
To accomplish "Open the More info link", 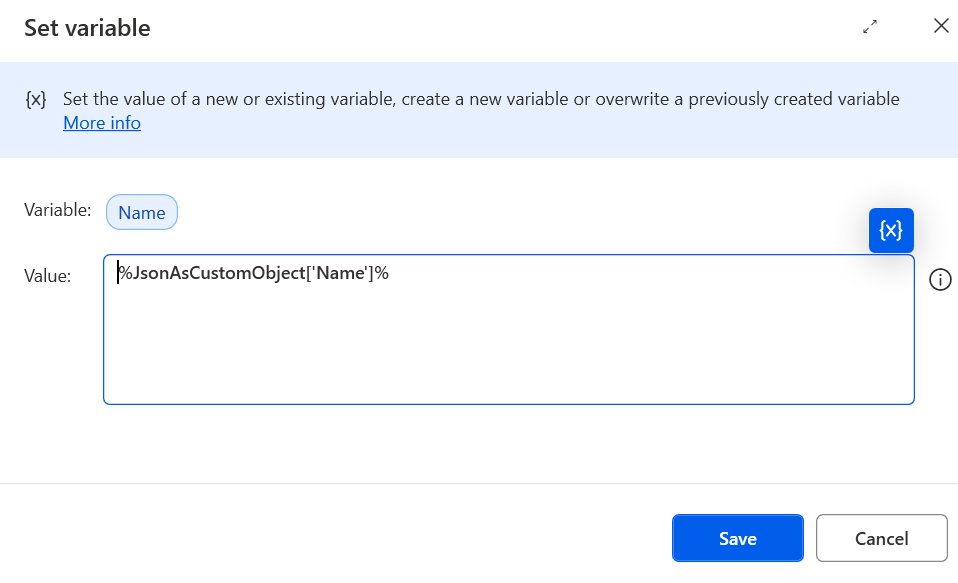I will point(102,123).
